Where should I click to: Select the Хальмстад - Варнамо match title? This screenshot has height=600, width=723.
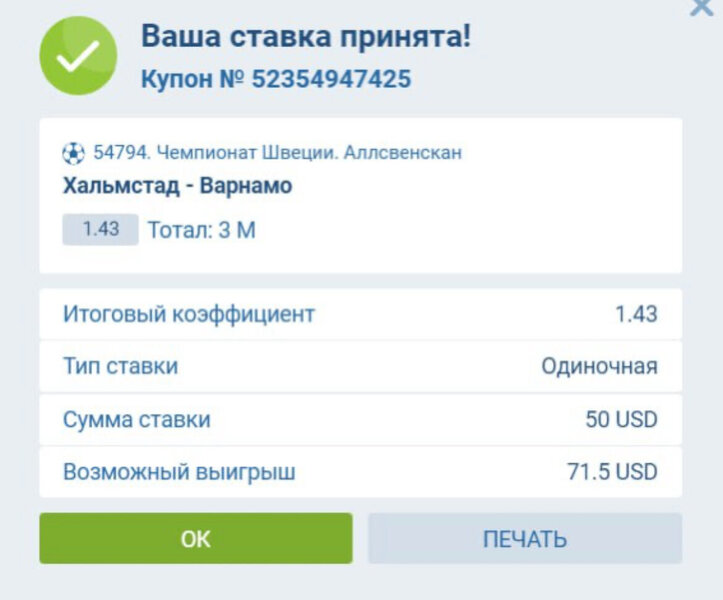point(177,186)
